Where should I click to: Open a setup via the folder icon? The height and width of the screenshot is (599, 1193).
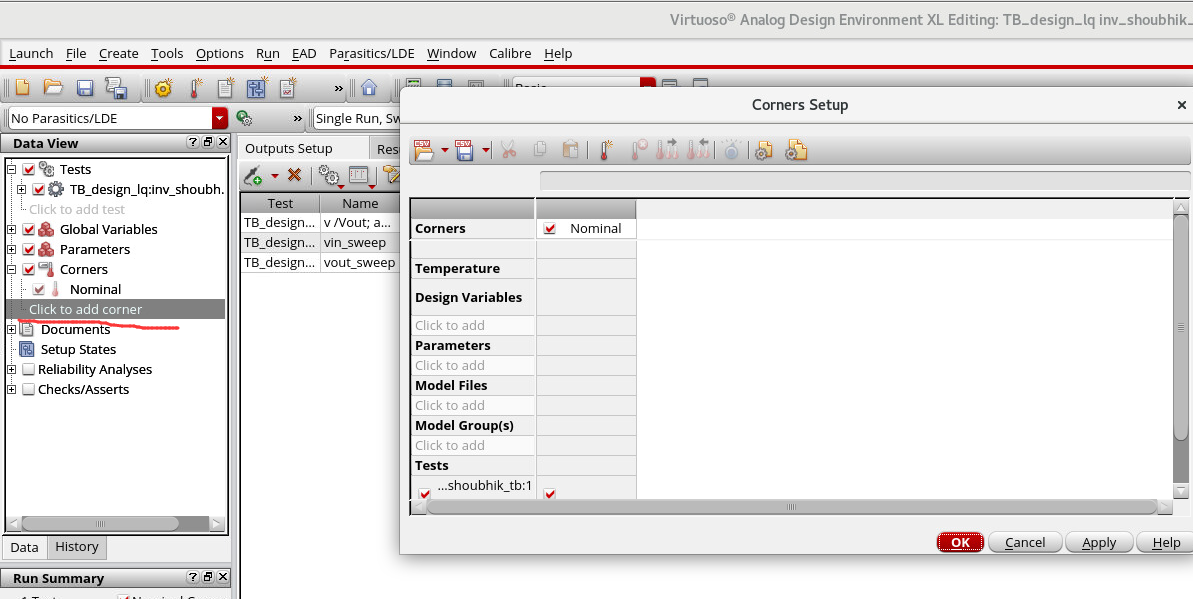click(52, 88)
